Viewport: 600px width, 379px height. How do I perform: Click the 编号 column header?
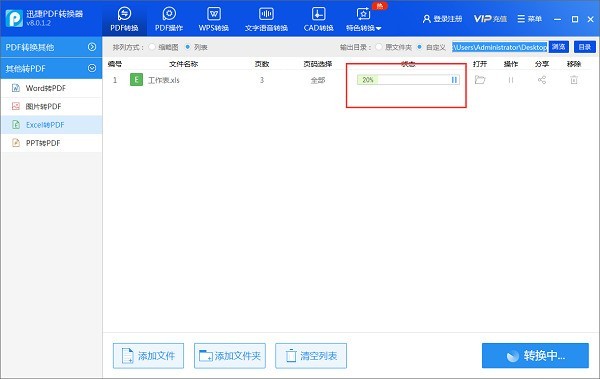[x=115, y=64]
